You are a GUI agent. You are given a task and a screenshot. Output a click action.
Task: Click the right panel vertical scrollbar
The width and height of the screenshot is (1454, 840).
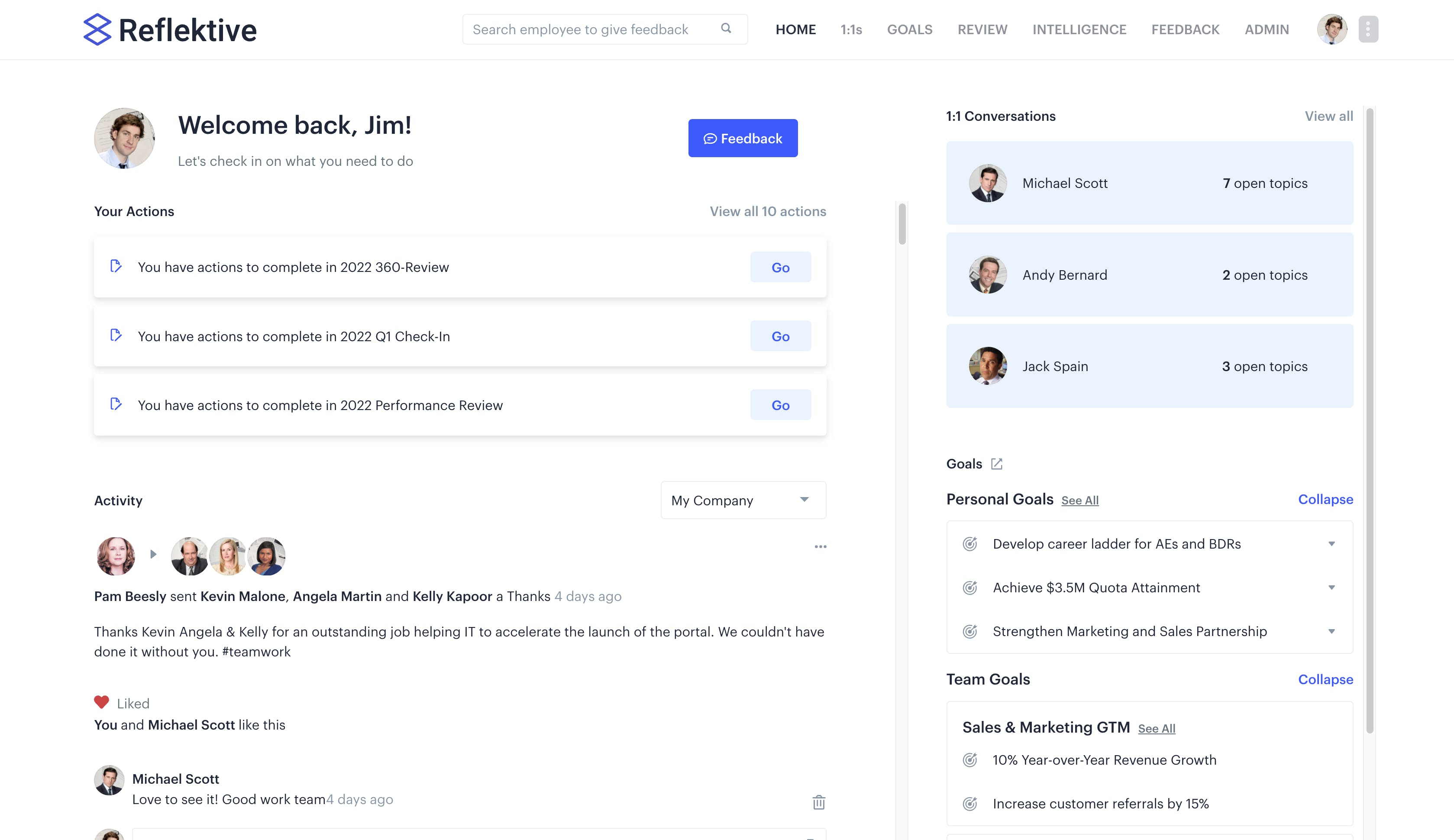pos(1369,420)
